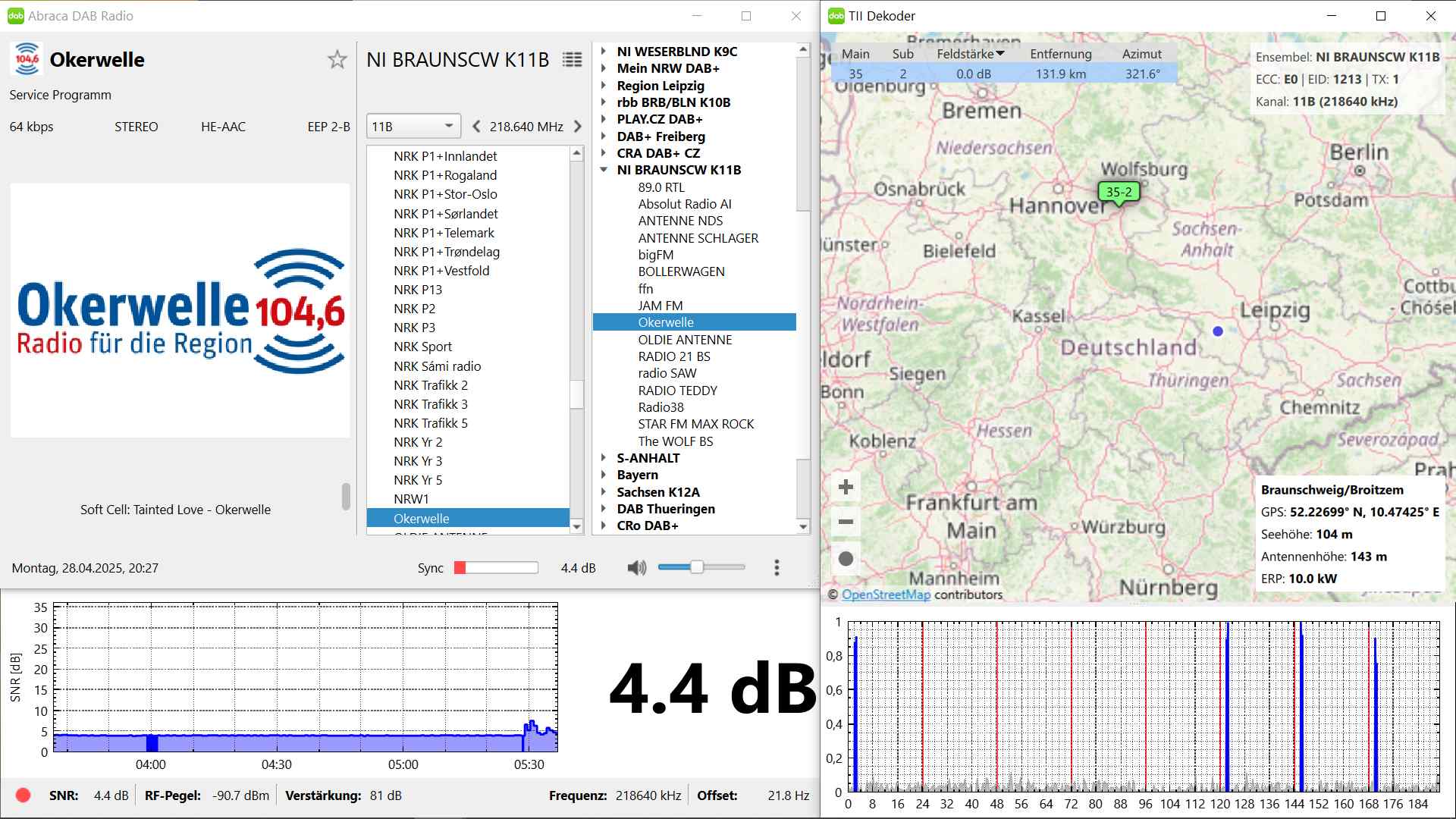Adjust the volume slider
Screen dimensions: 1456x819
pos(696,567)
